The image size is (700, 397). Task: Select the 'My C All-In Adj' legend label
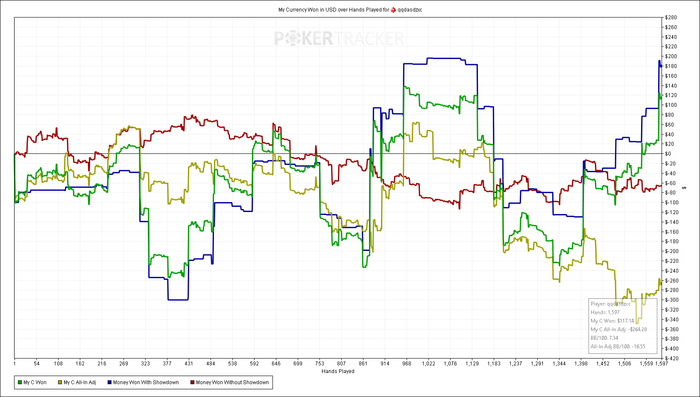pyautogui.click(x=79, y=382)
